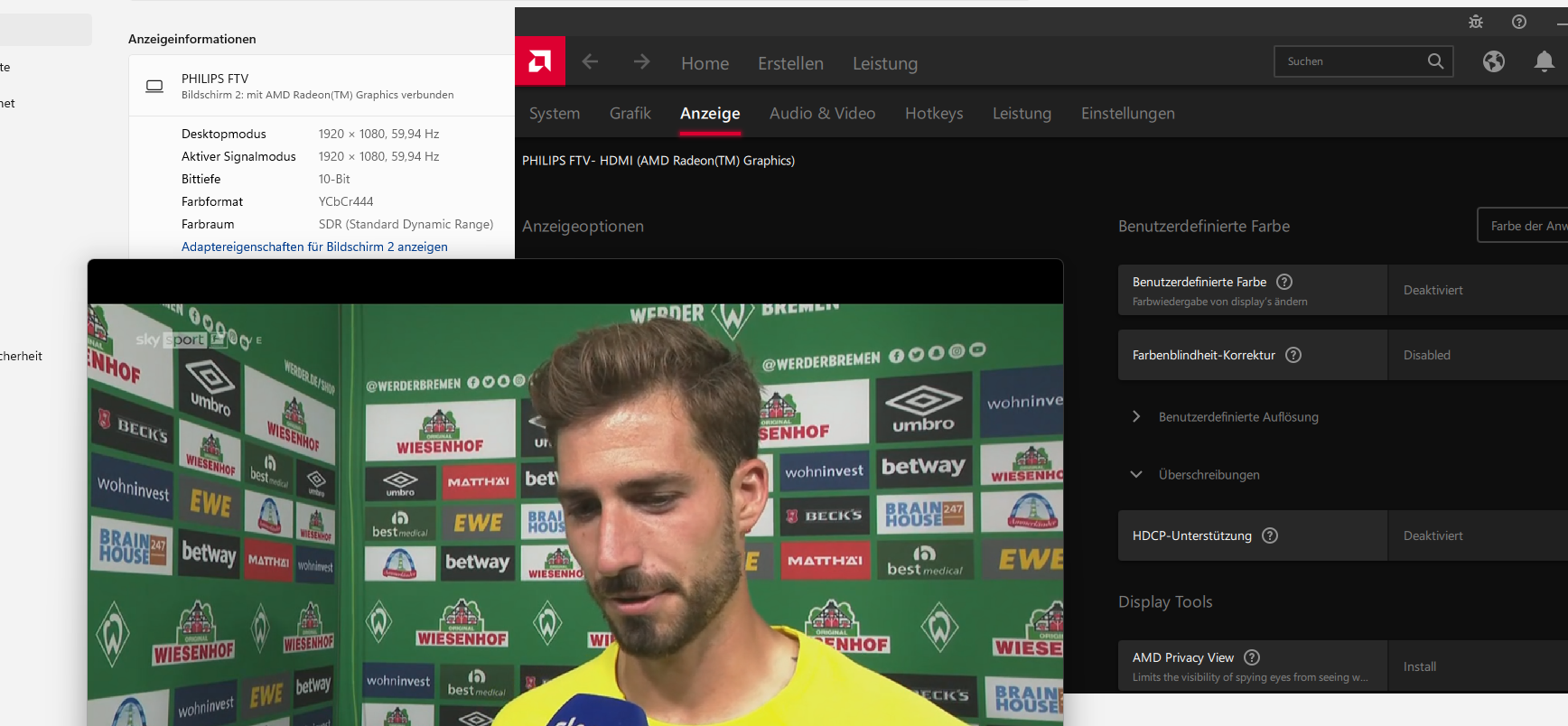The height and width of the screenshot is (726, 1568).
Task: Click the Bittiefe 10-Bit value
Action: click(x=334, y=179)
